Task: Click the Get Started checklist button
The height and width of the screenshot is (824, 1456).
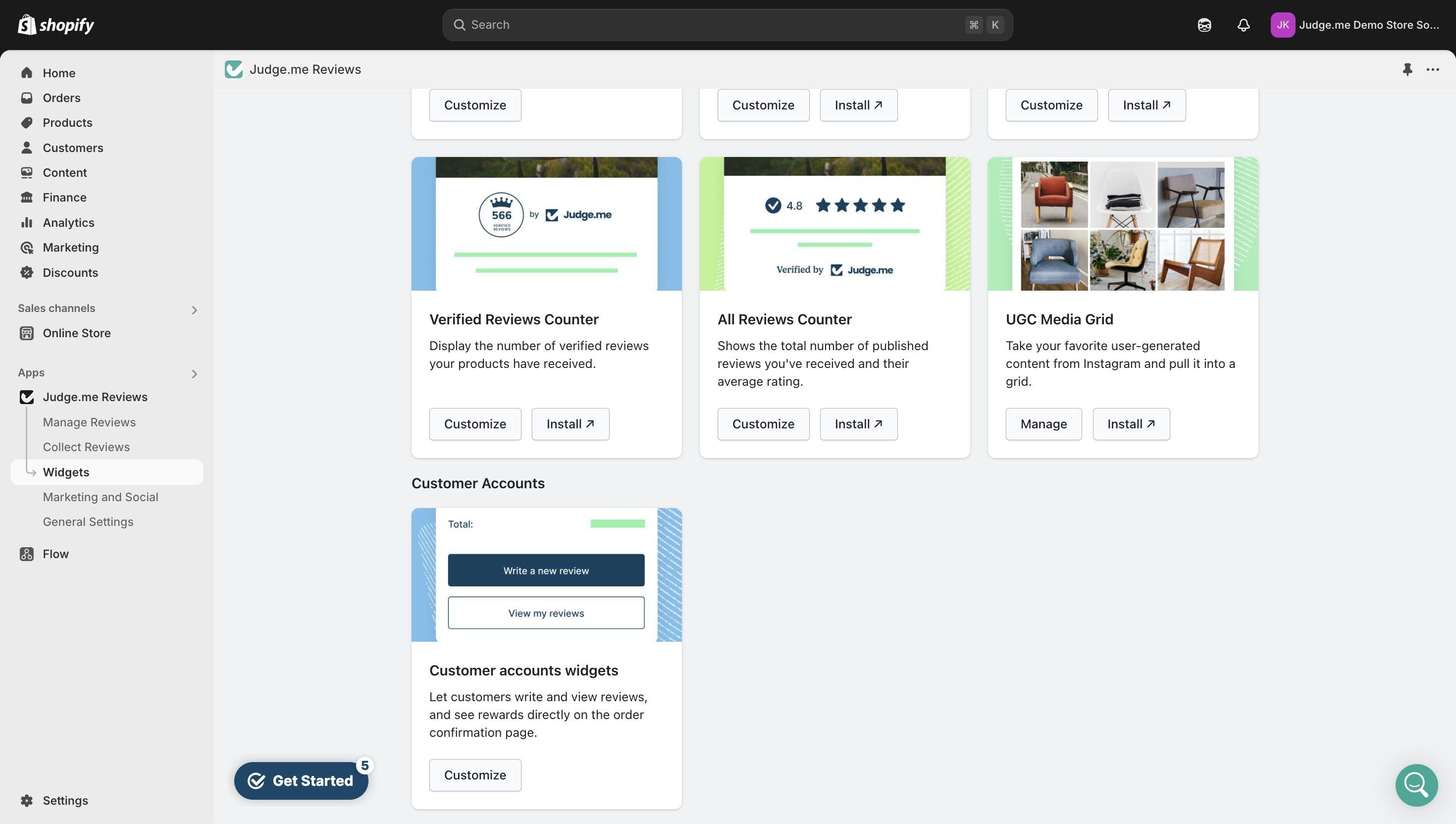Action: point(301,780)
